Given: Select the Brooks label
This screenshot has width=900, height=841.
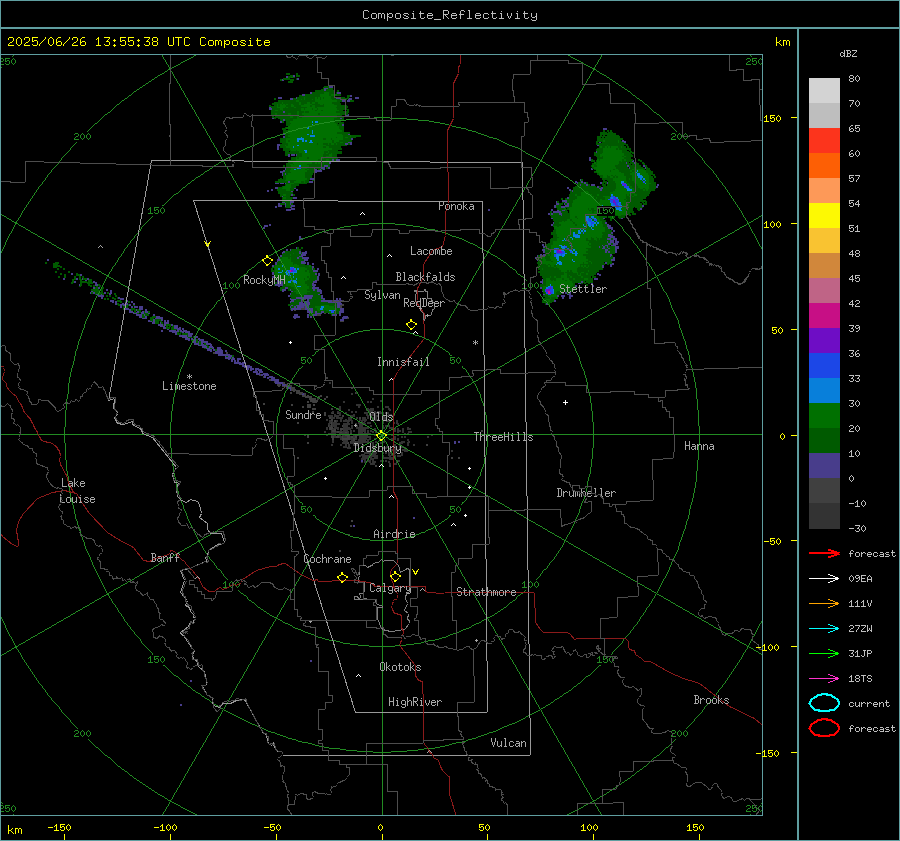Looking at the screenshot, I should coord(711,700).
